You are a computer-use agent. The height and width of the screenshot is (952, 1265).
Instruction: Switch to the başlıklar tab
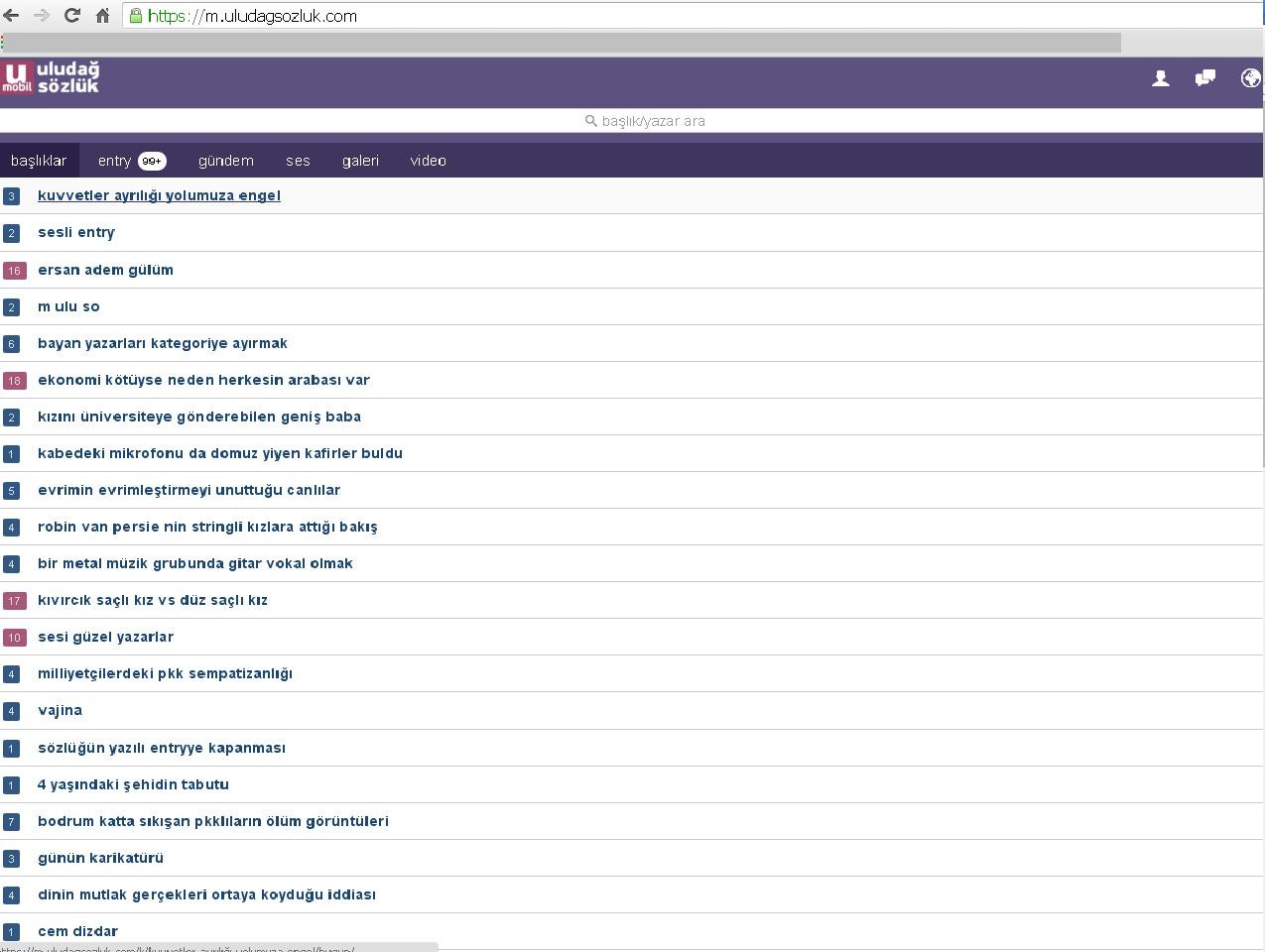tap(39, 161)
